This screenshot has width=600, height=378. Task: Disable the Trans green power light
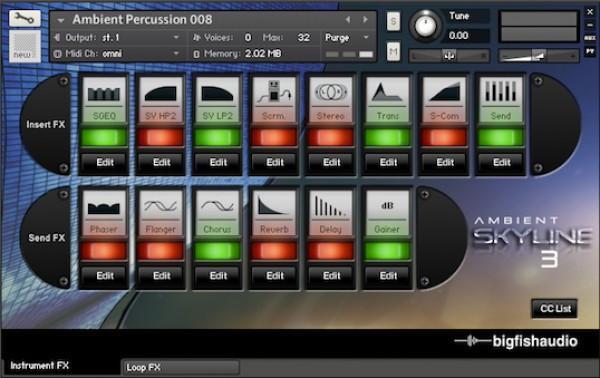(x=387, y=137)
